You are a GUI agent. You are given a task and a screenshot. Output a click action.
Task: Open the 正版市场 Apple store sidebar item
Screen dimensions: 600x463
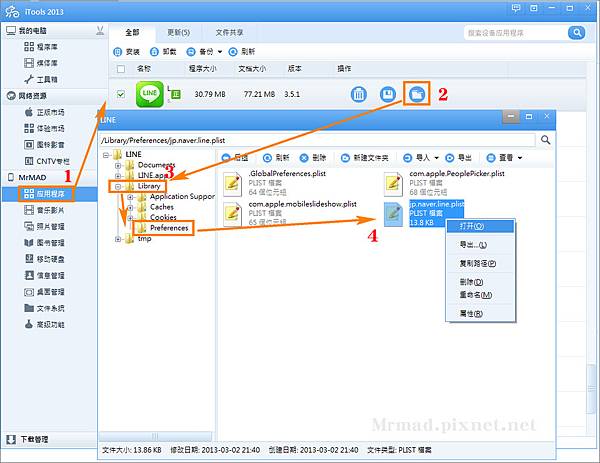click(x=44, y=112)
